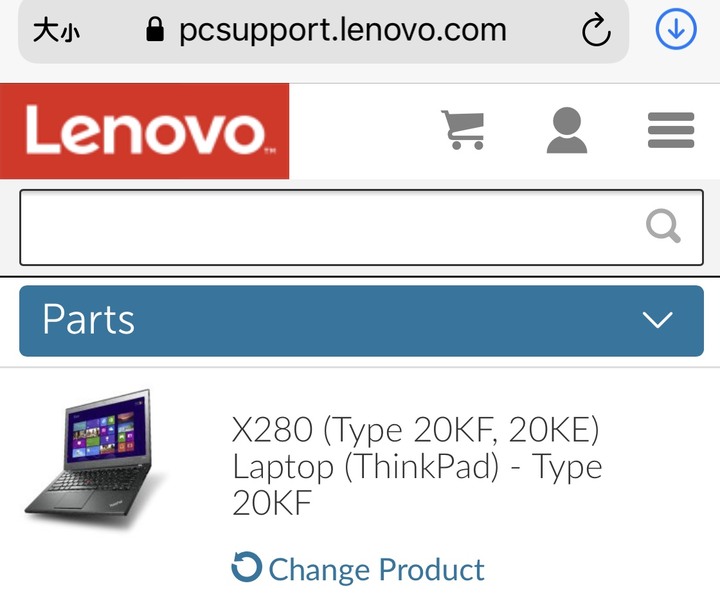Image resolution: width=720 pixels, height=615 pixels.
Task: Select the ThinkPad laptop thumbnail image
Action: (x=95, y=459)
